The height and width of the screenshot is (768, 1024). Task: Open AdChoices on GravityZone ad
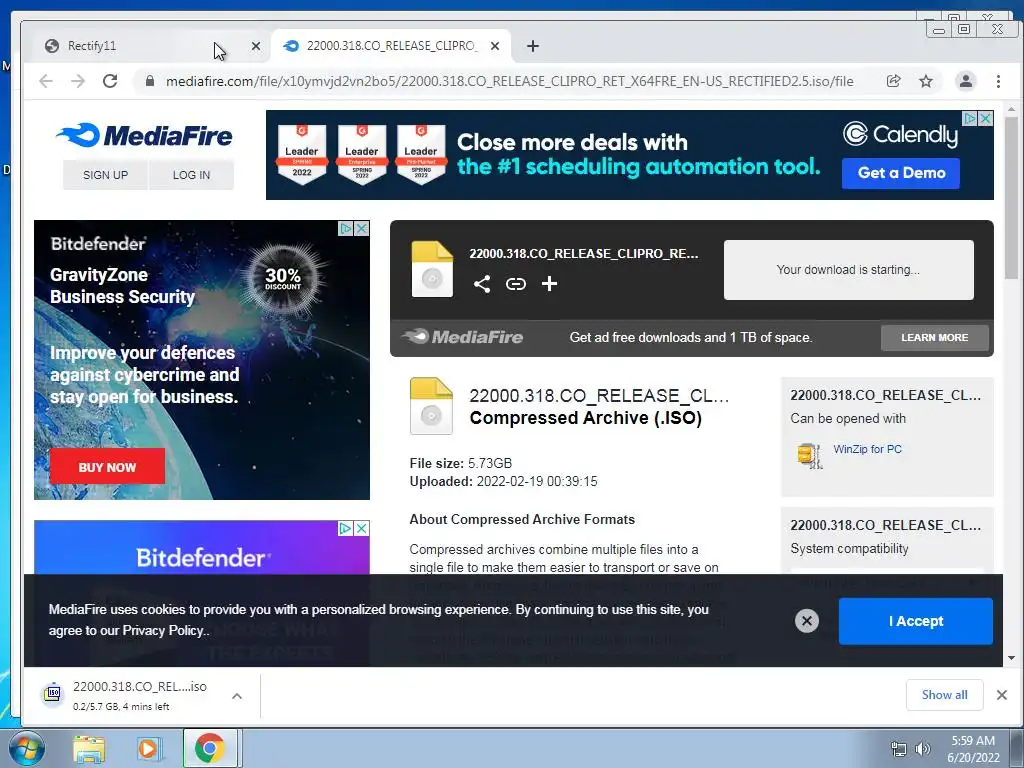[x=346, y=229]
